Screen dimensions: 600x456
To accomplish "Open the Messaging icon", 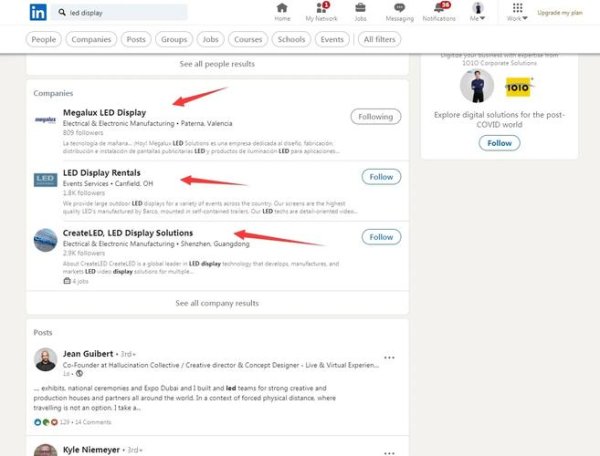I will pos(399,12).
